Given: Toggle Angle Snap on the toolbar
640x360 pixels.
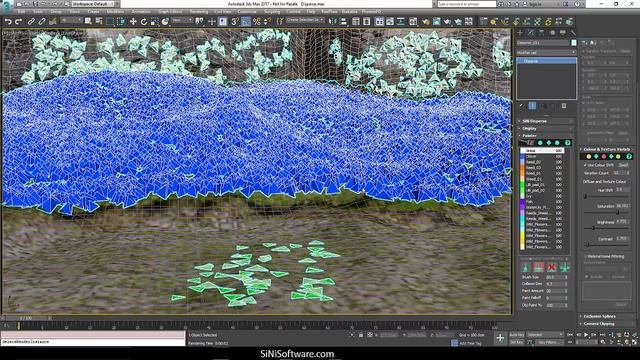Looking at the screenshot, I should click(x=246, y=21).
